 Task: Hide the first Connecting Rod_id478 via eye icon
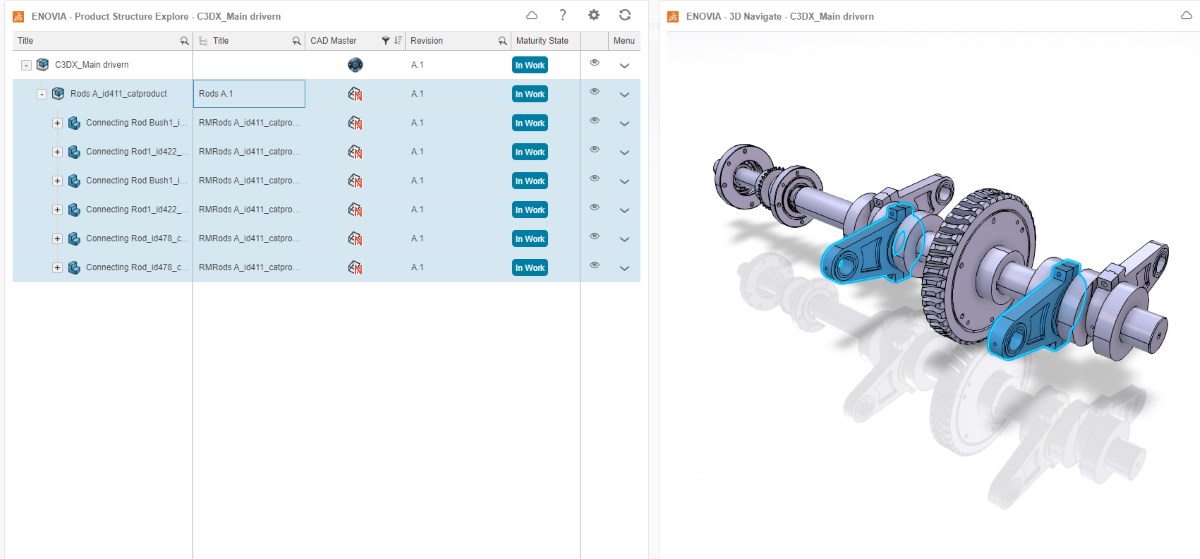[594, 236]
